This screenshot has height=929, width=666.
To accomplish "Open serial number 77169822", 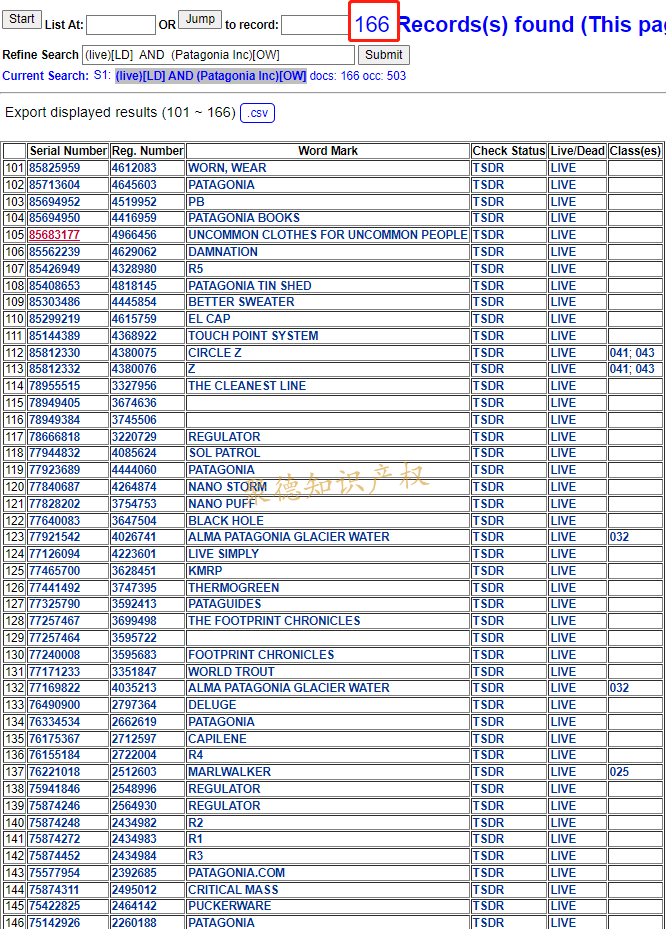I will coord(55,688).
